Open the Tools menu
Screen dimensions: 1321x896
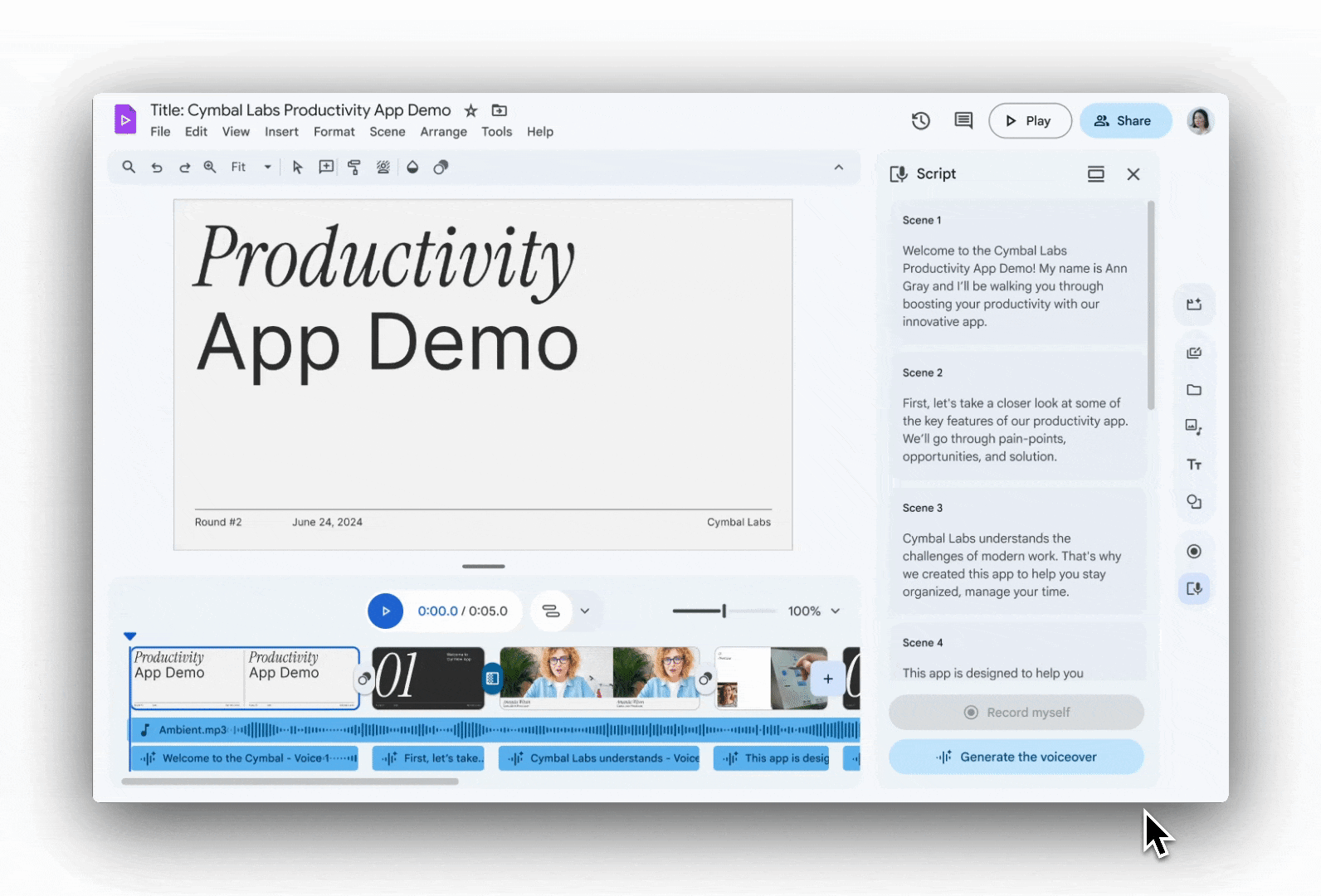point(496,132)
